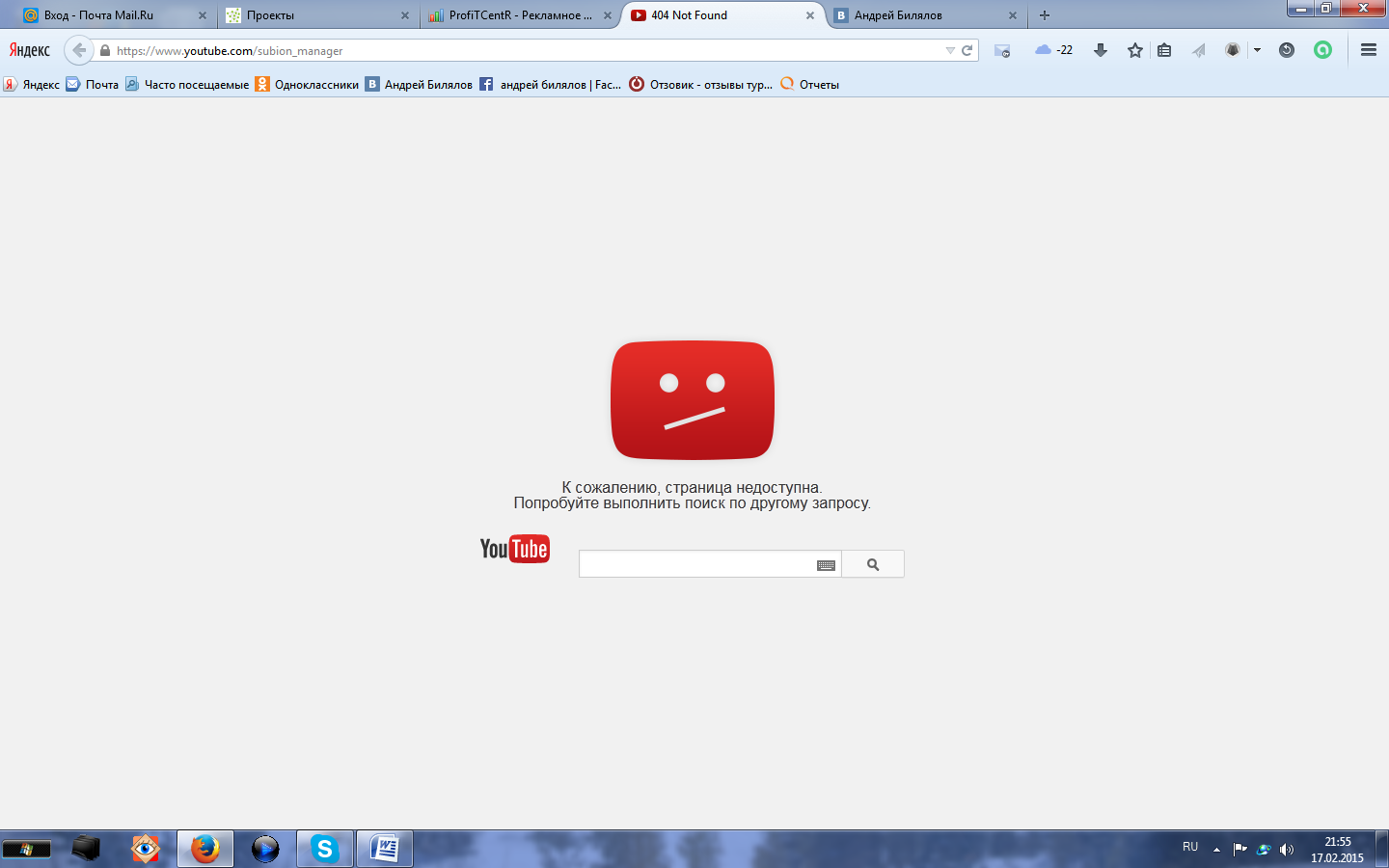Click the red sad-face error image
Viewport: 1389px width, 868px height.
693,400
